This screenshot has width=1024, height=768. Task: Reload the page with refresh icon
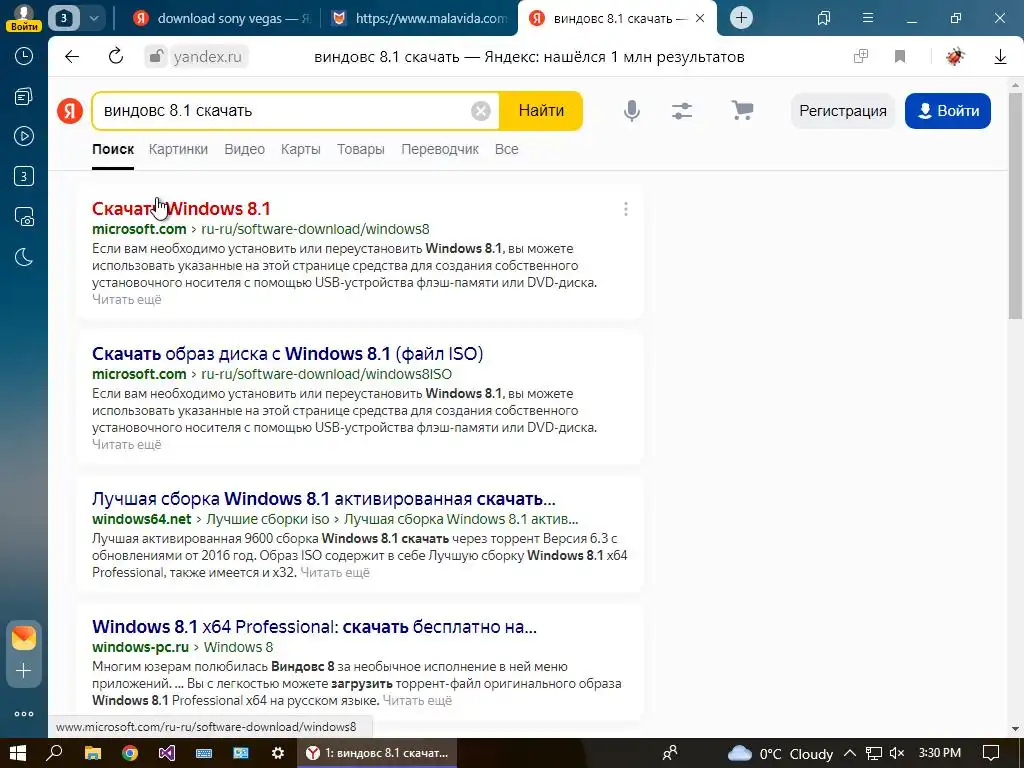[116, 57]
